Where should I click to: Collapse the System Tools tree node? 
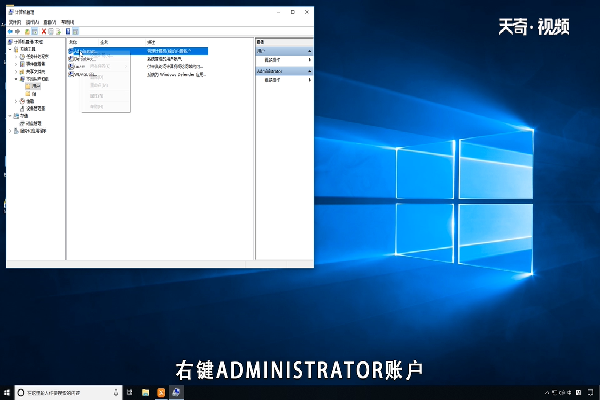click(10, 49)
